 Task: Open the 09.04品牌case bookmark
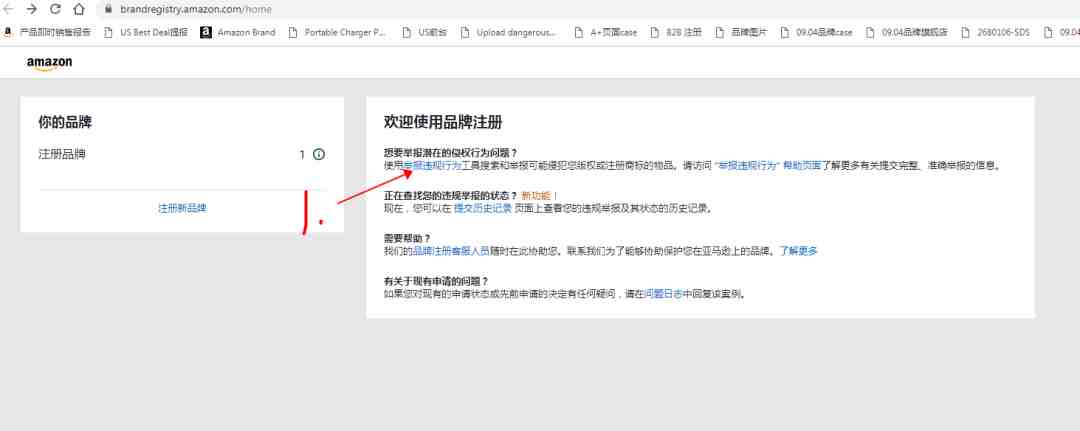tap(816, 32)
